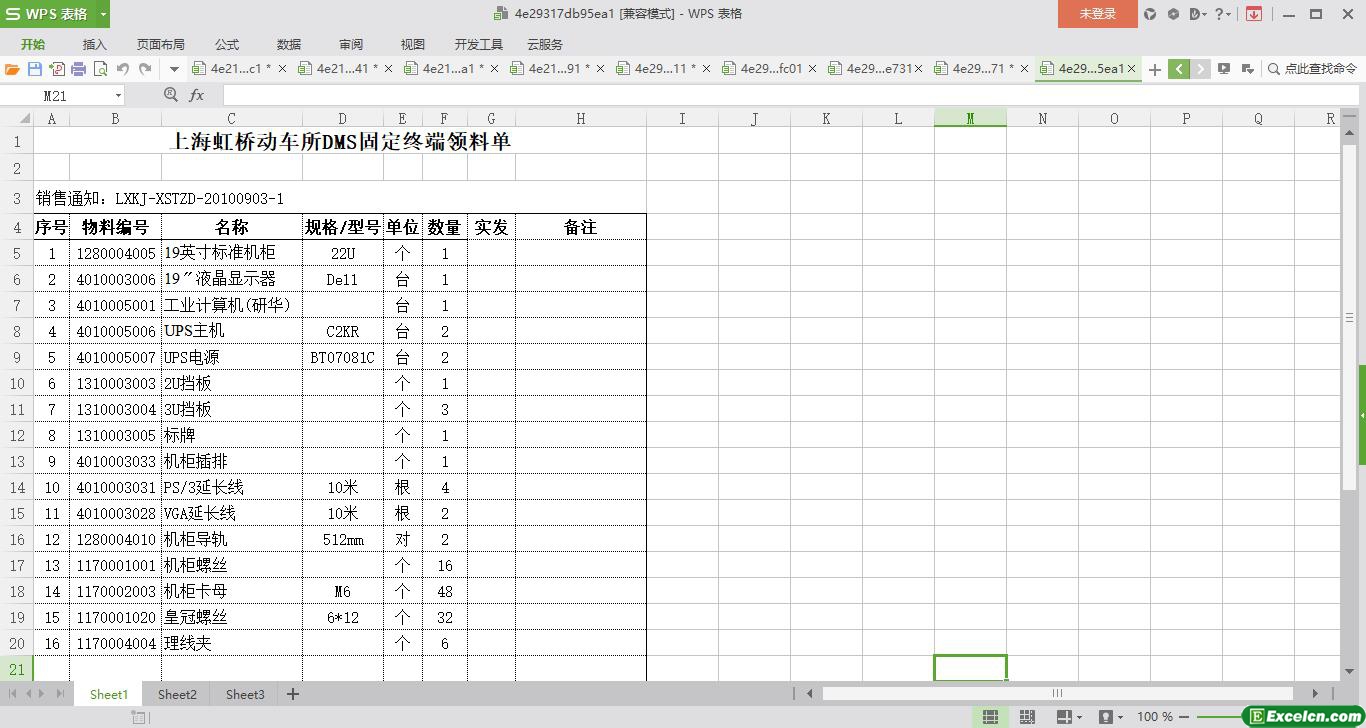
Task: Open Print Preview from the quick toolbar
Action: pyautogui.click(x=100, y=69)
